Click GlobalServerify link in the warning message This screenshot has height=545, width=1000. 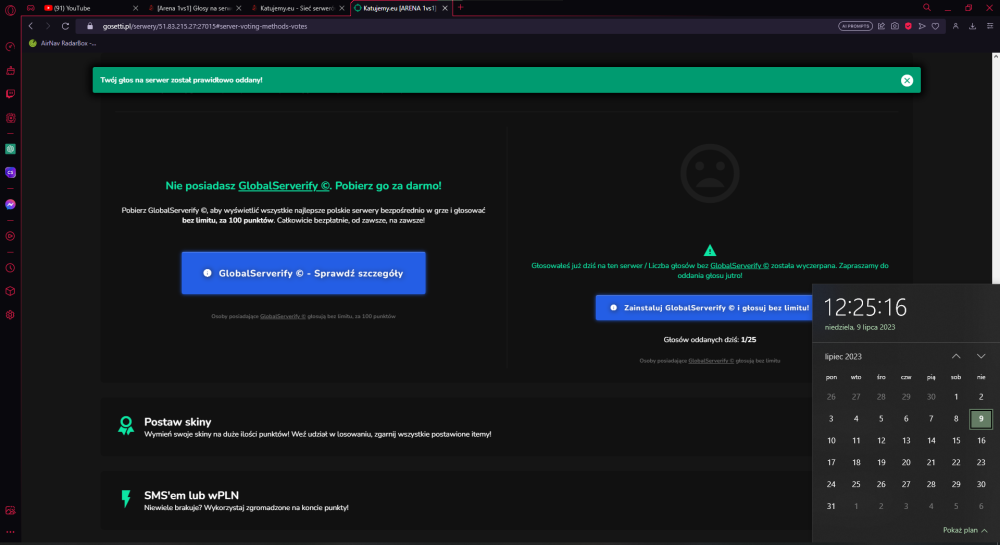click(x=739, y=266)
